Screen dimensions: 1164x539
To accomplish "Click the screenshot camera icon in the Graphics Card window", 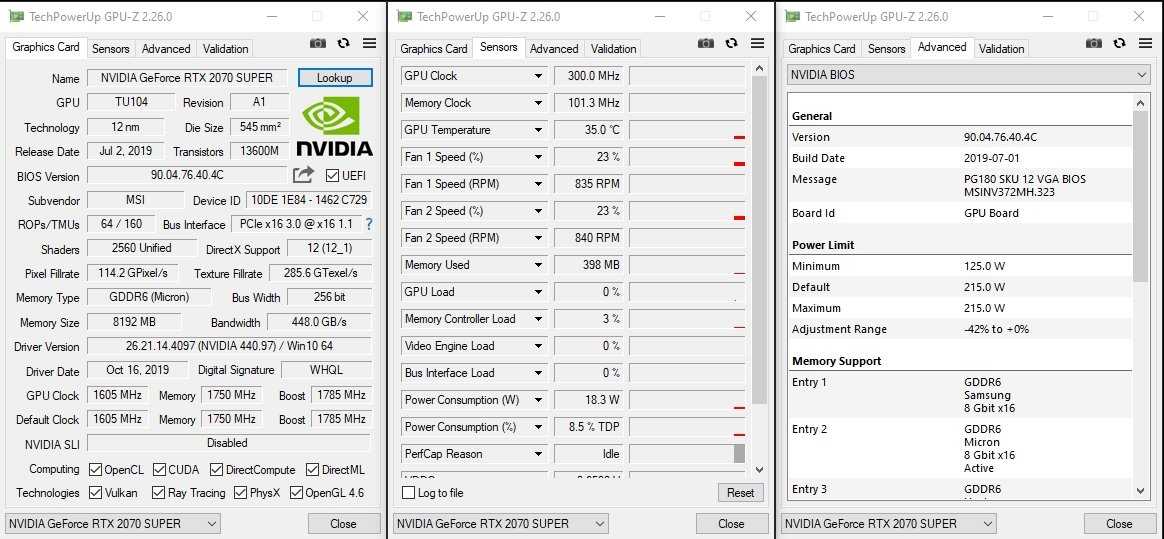I will click(x=317, y=44).
